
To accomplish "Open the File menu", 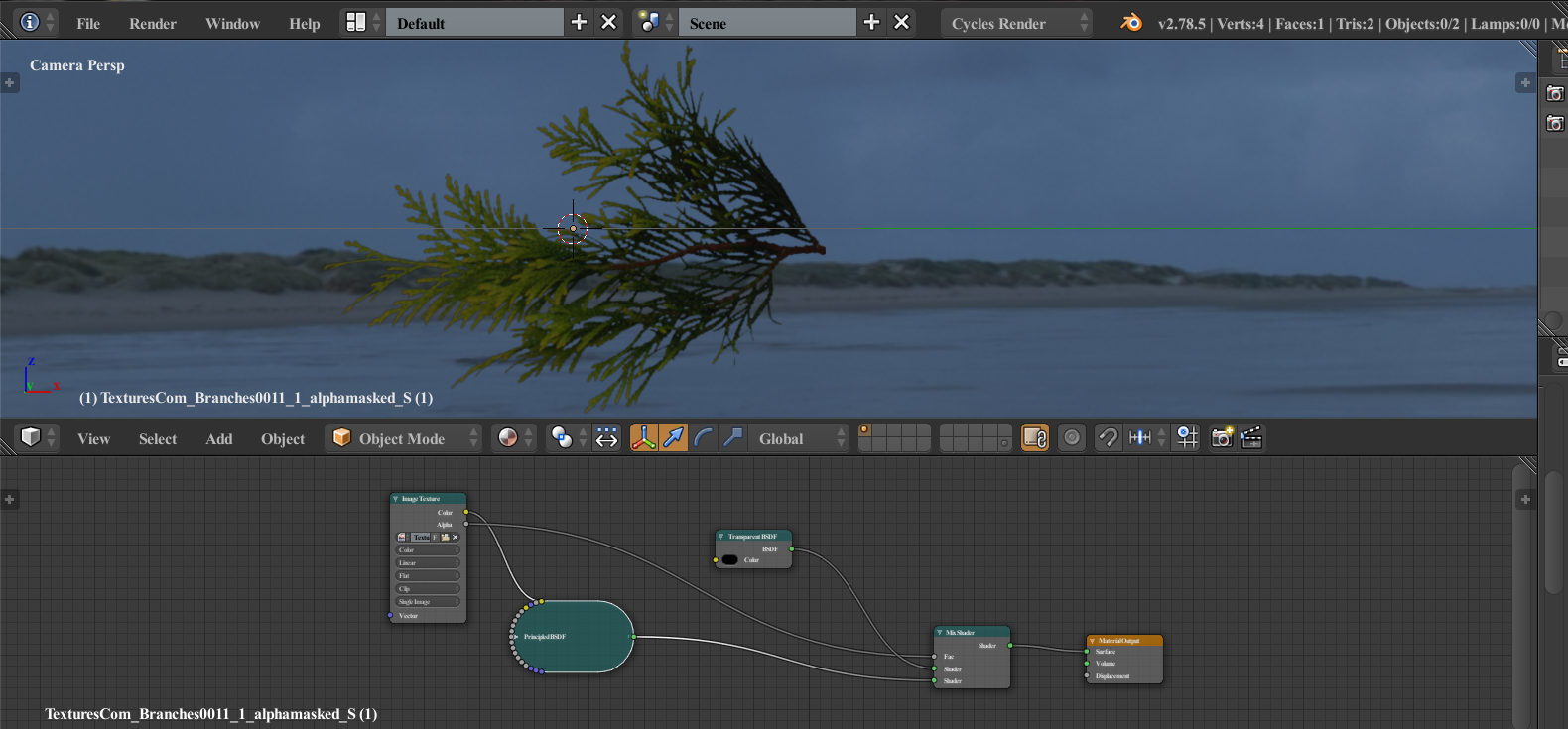I will coord(88,23).
